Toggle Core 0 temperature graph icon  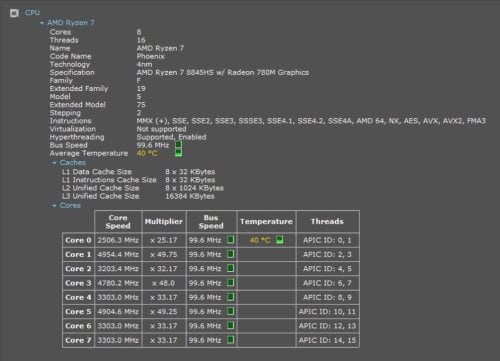280,240
